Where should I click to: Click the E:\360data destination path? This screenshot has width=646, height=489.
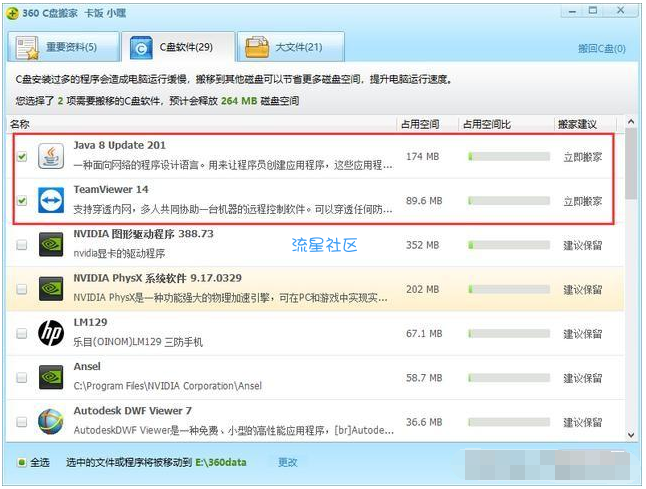(x=221, y=463)
